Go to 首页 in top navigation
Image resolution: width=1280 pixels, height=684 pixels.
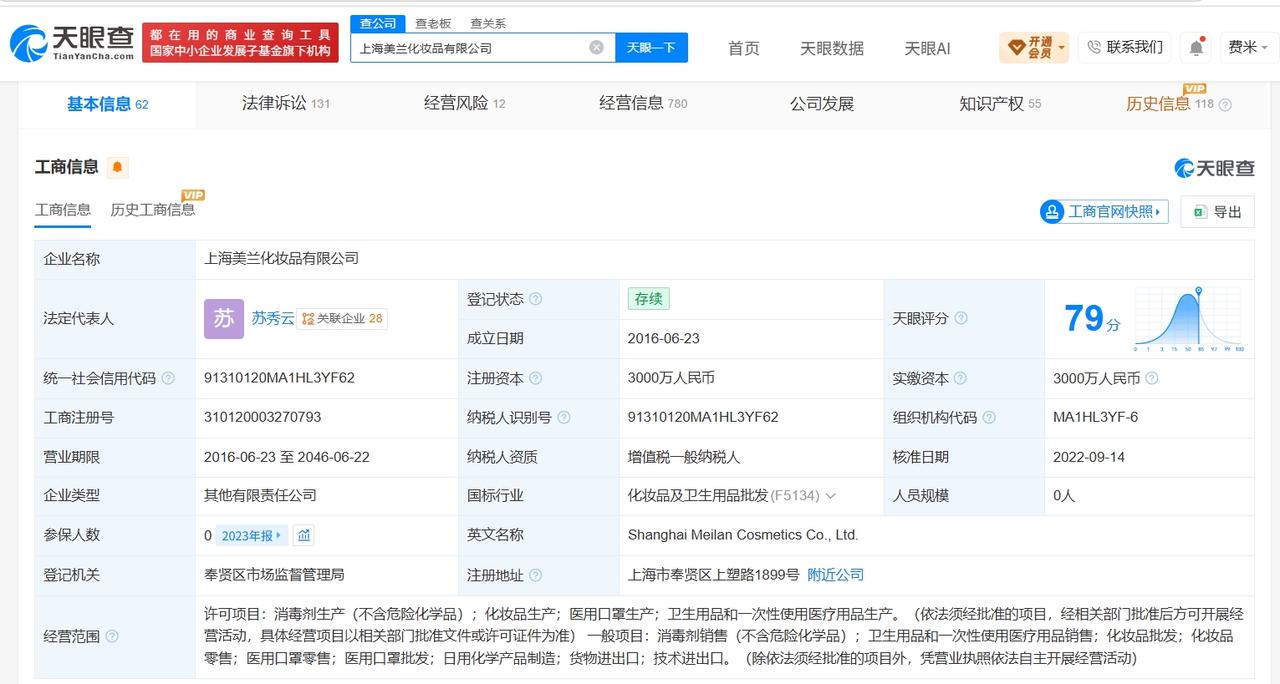743,48
